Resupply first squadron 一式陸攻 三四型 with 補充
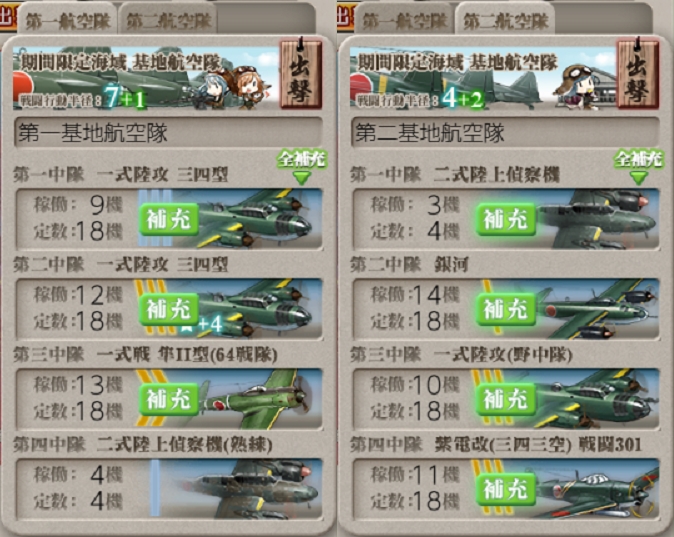Image resolution: width=674 pixels, height=537 pixels. (169, 219)
